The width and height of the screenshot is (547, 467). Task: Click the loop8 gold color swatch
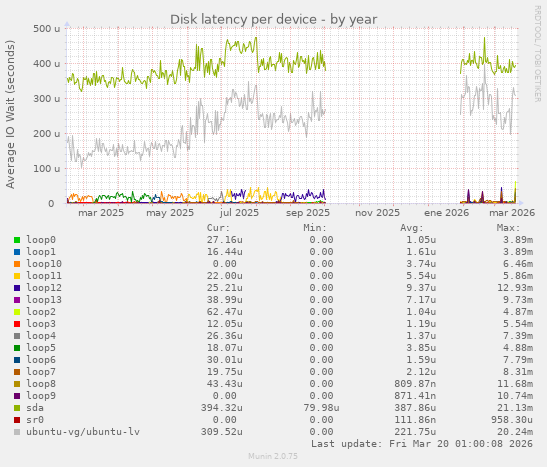[17, 384]
